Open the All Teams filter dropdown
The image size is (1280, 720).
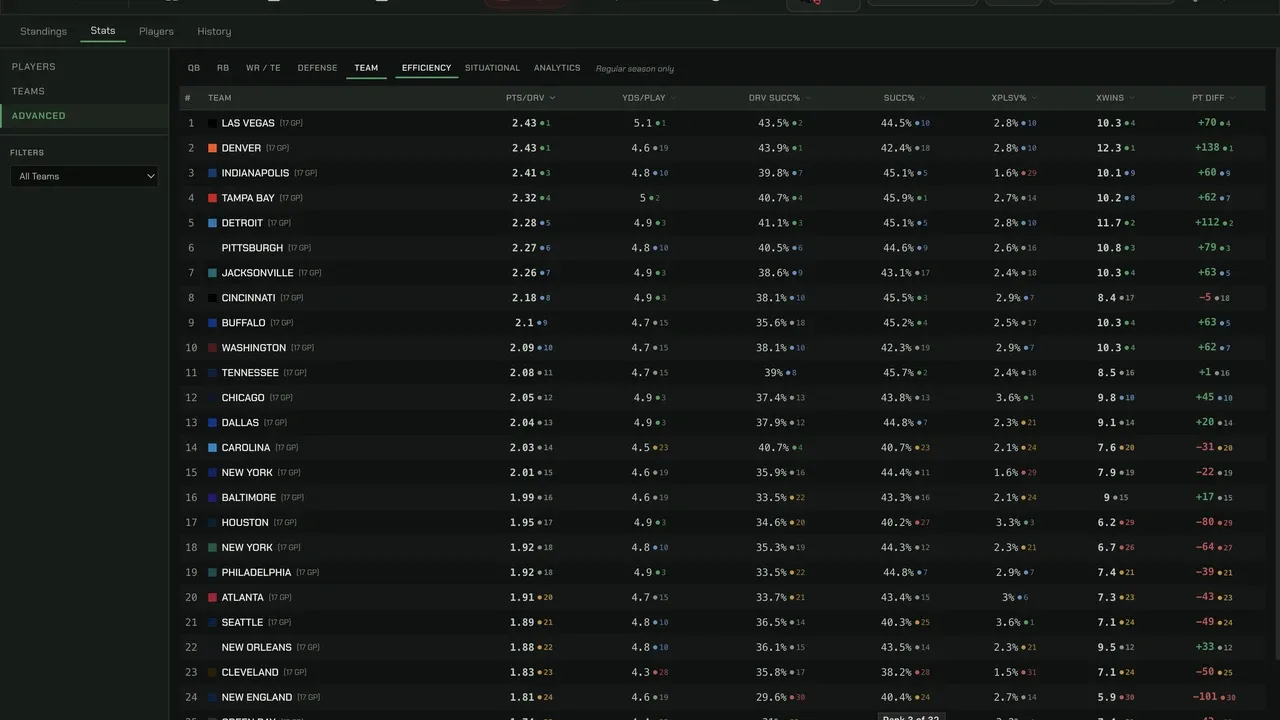pos(84,176)
